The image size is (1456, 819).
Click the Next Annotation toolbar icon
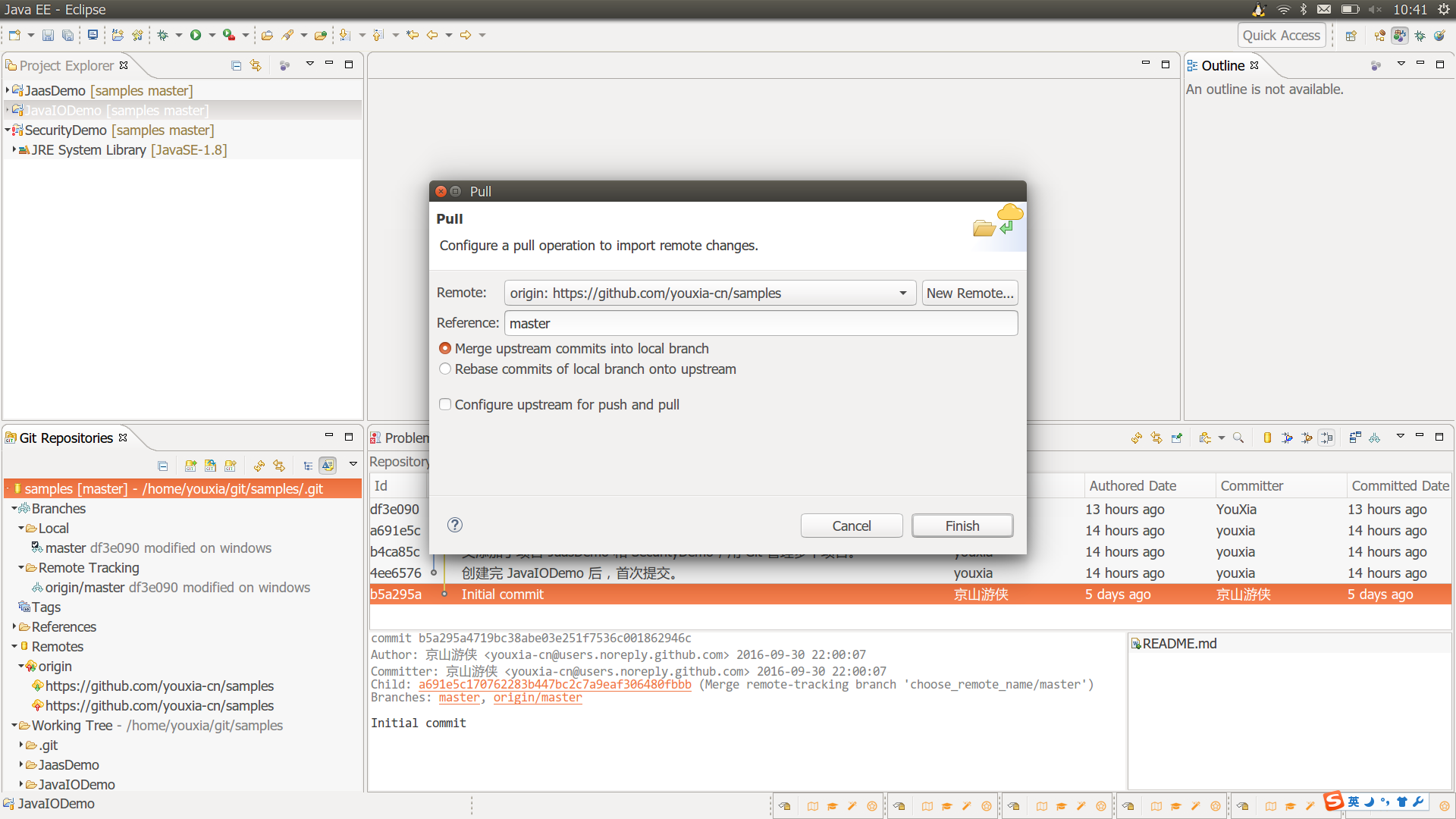coord(345,35)
